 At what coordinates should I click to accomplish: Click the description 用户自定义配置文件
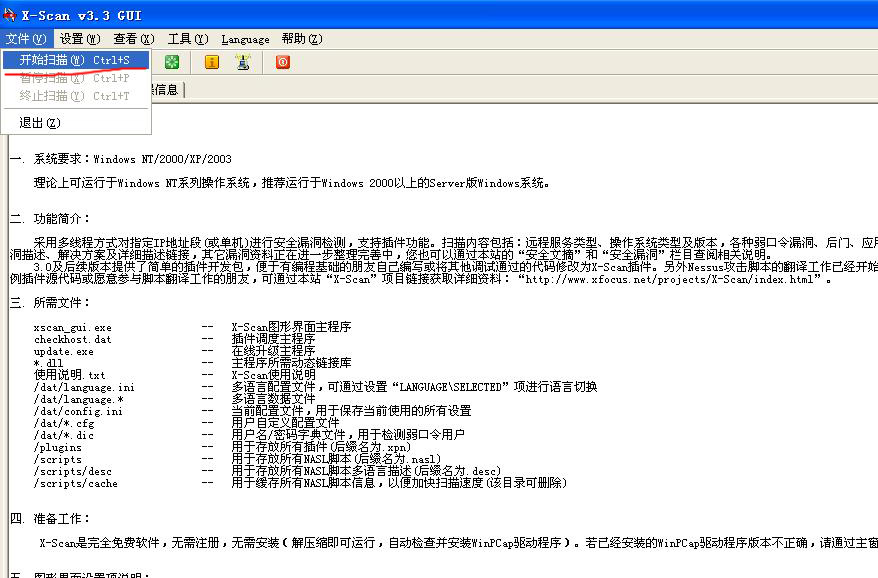point(285,422)
